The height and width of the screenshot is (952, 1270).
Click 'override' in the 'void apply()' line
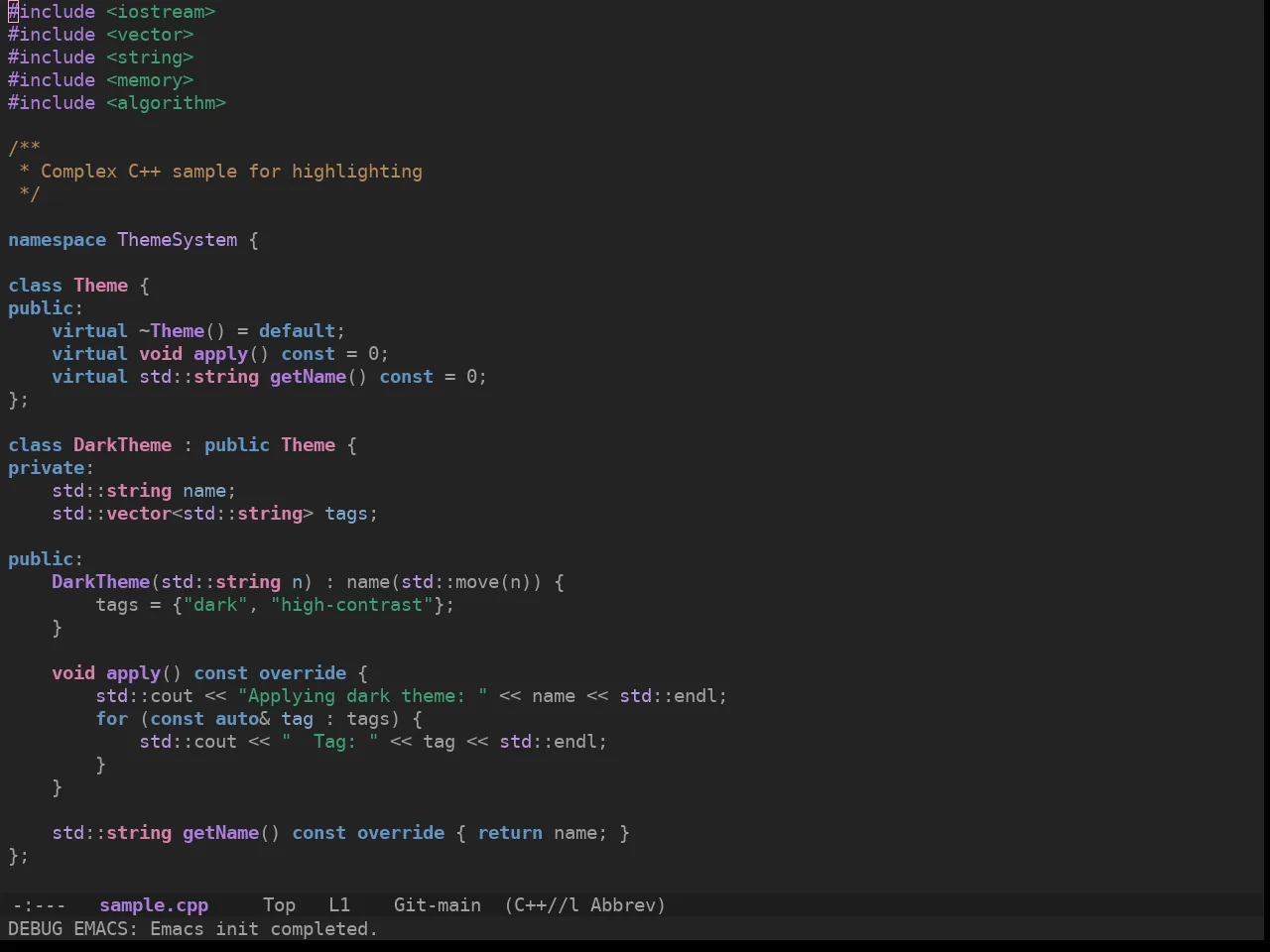(x=303, y=673)
